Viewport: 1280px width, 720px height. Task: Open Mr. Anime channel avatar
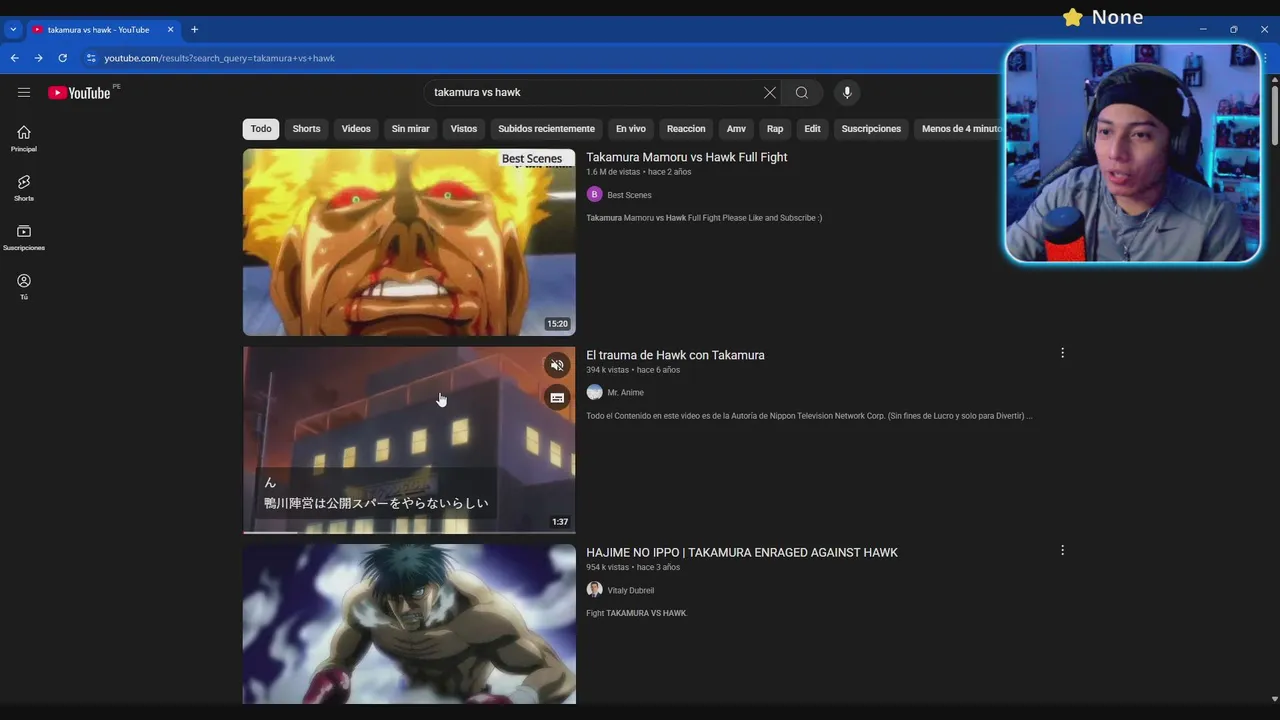pos(594,392)
